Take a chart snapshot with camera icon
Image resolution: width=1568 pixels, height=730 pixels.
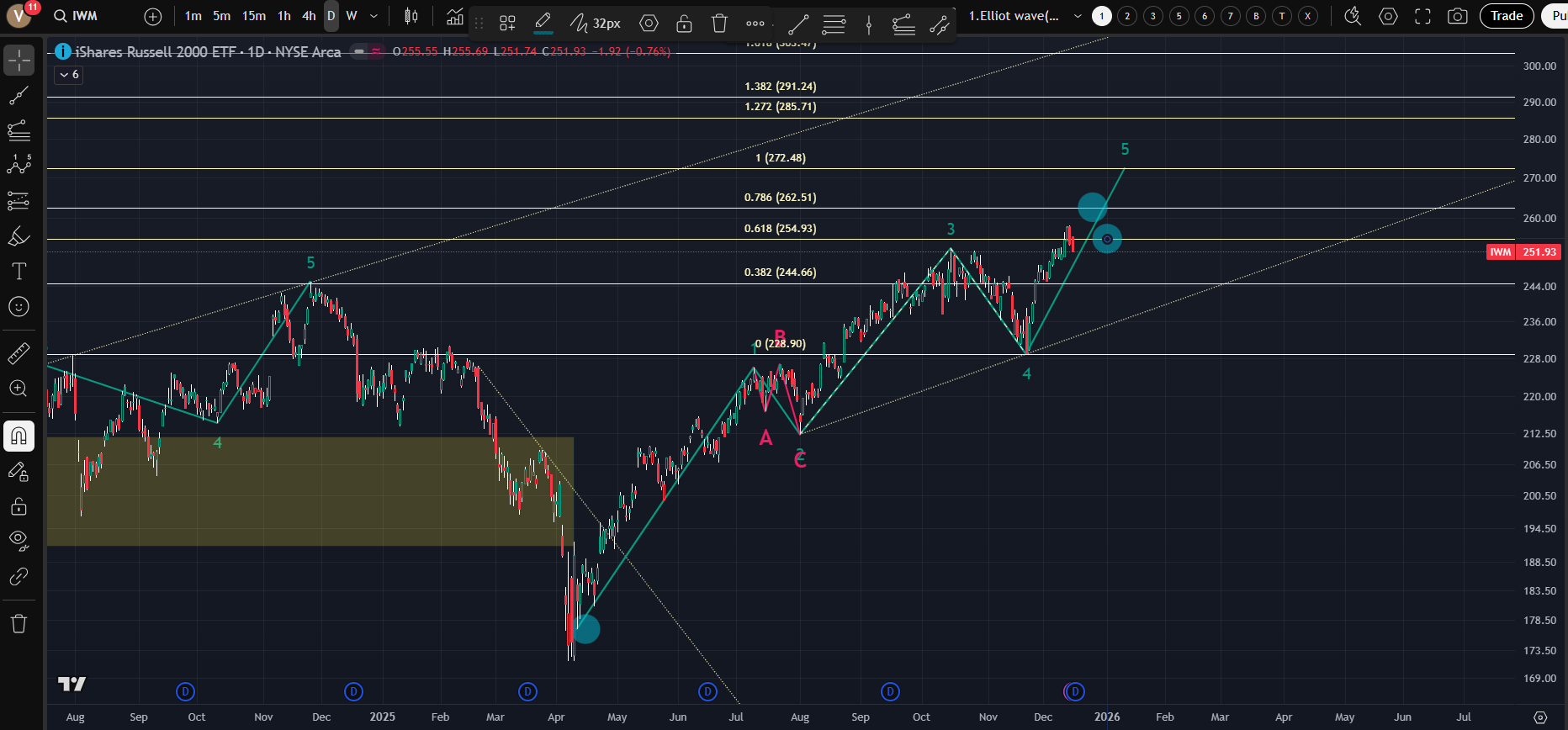click(1457, 16)
